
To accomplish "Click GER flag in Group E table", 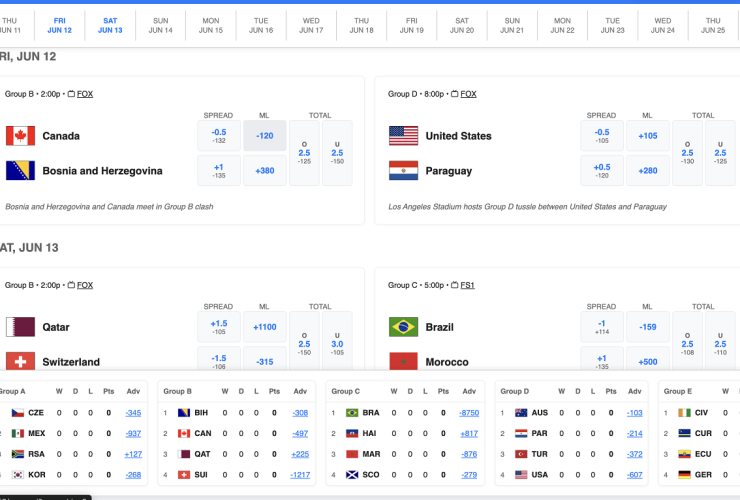I will pos(684,475).
